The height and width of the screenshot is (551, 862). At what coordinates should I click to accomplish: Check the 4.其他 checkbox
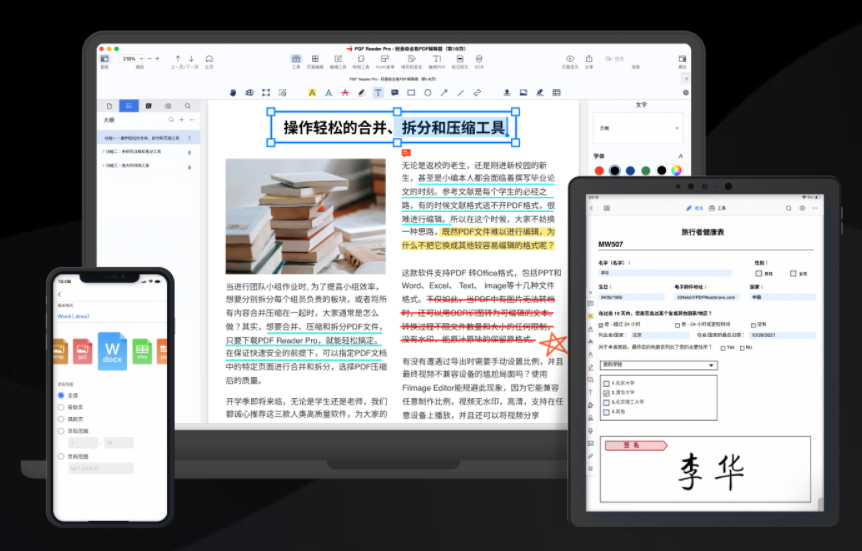(x=606, y=411)
